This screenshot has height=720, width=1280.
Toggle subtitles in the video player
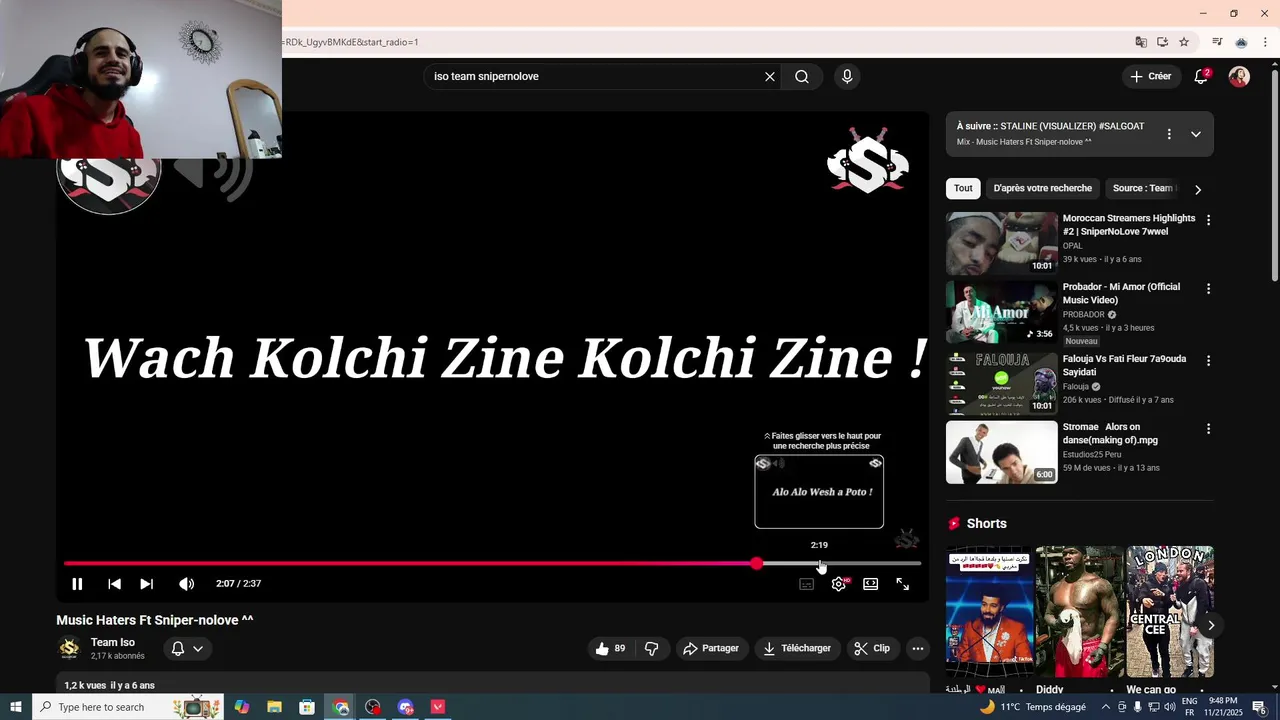tap(806, 584)
